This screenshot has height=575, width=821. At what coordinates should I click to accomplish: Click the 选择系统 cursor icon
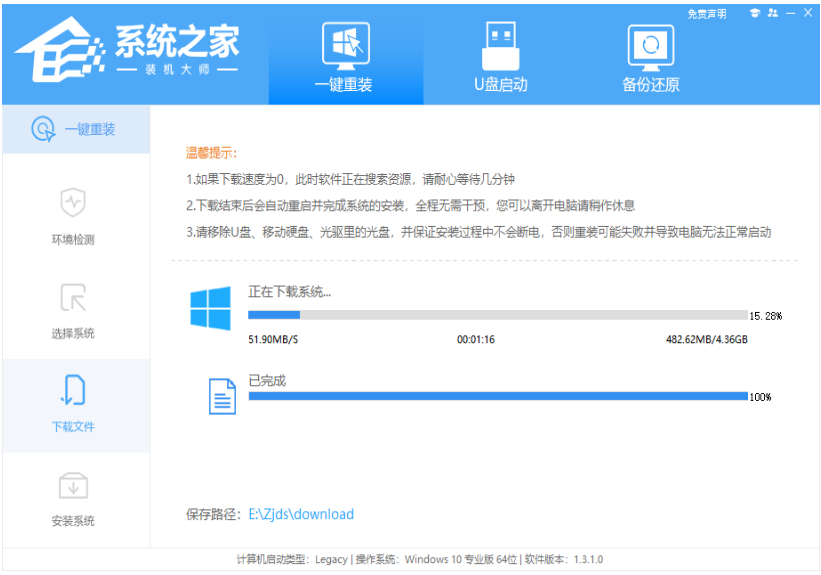(x=73, y=296)
